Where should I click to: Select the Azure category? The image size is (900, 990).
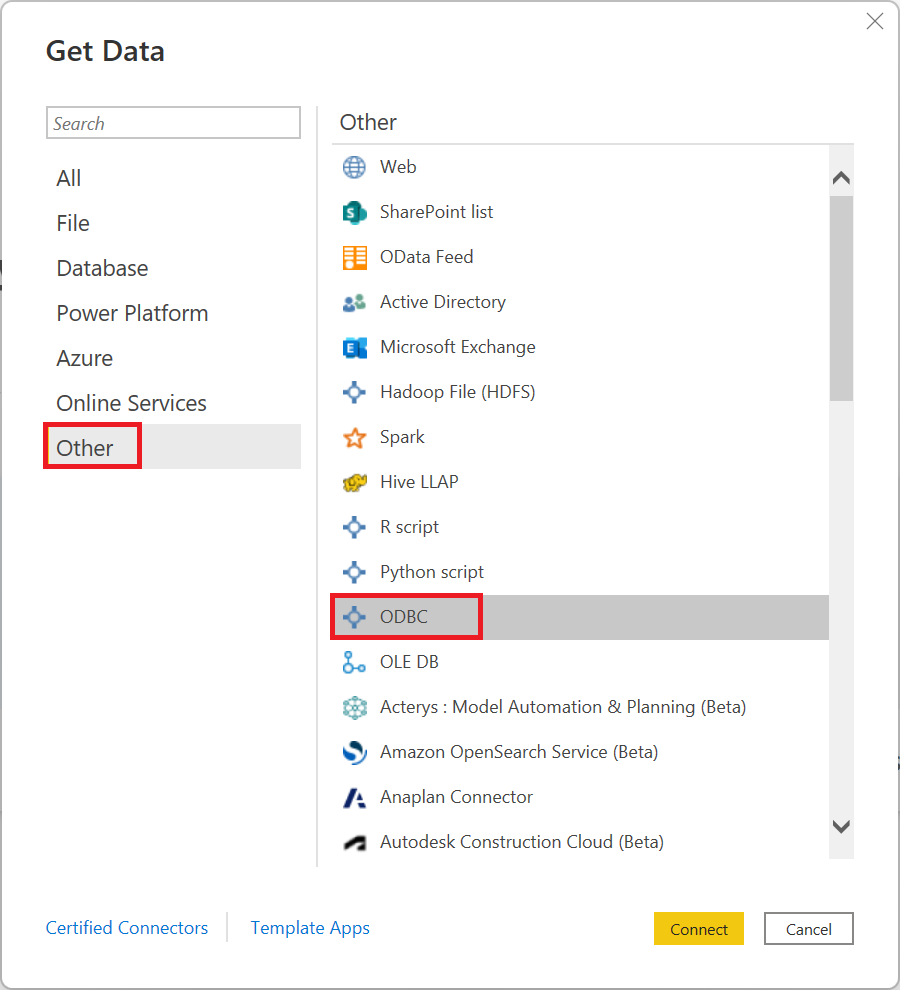point(85,358)
